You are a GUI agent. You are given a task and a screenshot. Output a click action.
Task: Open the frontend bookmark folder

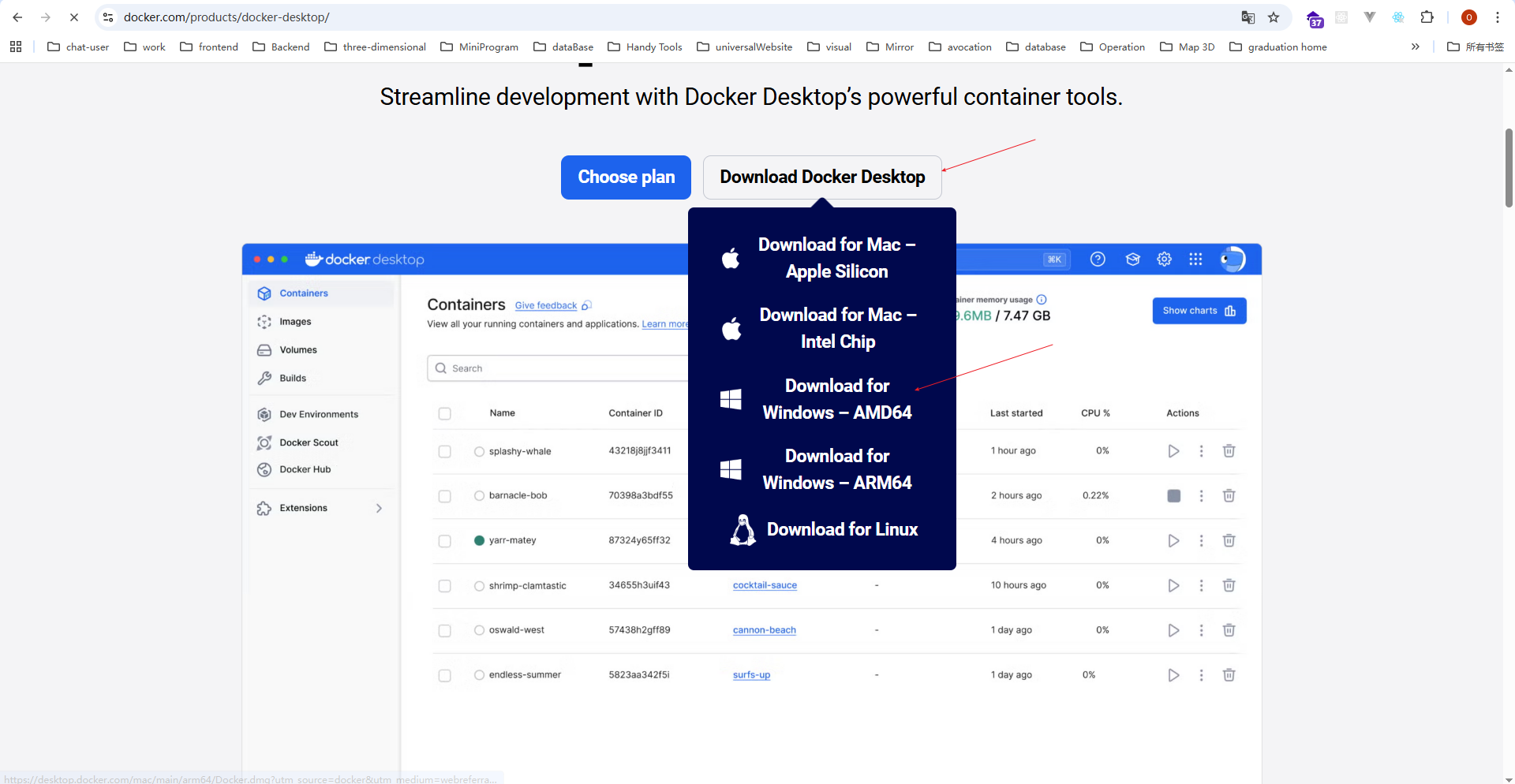click(209, 47)
